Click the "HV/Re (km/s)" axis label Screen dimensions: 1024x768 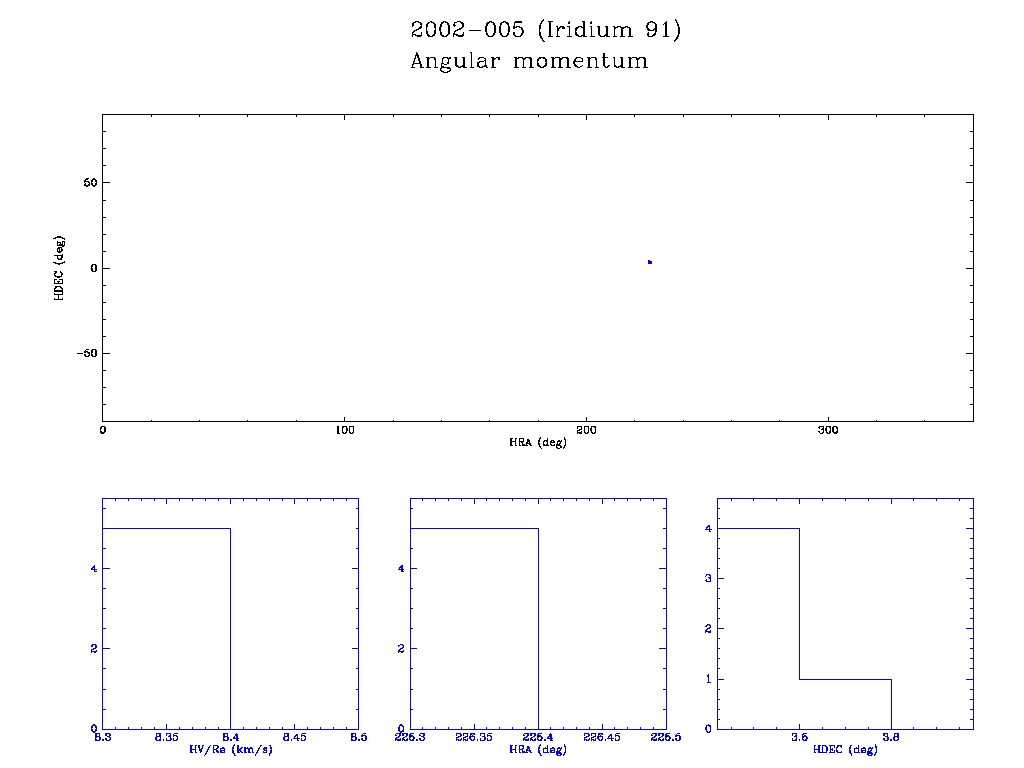(x=230, y=749)
